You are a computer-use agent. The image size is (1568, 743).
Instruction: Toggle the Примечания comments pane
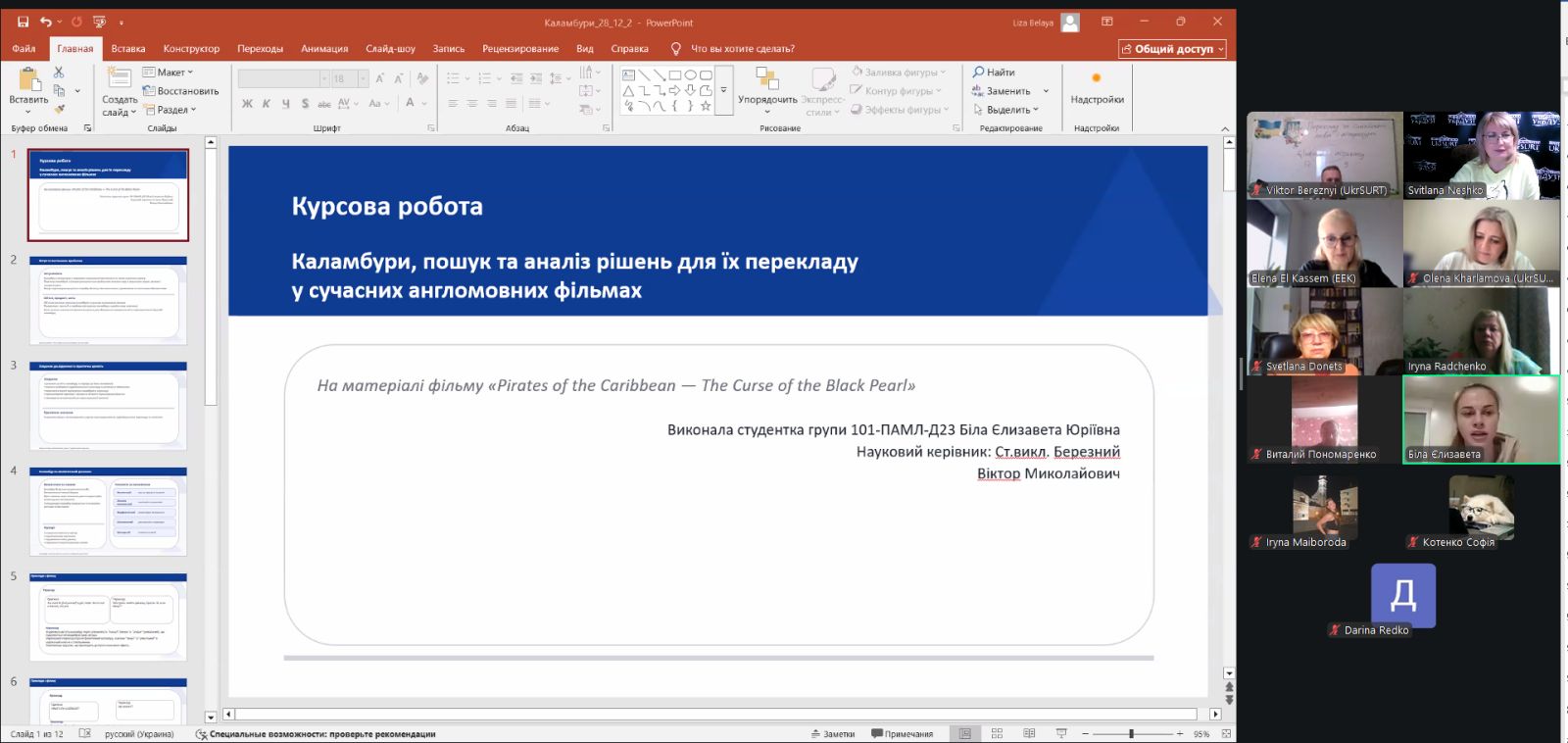click(902, 733)
